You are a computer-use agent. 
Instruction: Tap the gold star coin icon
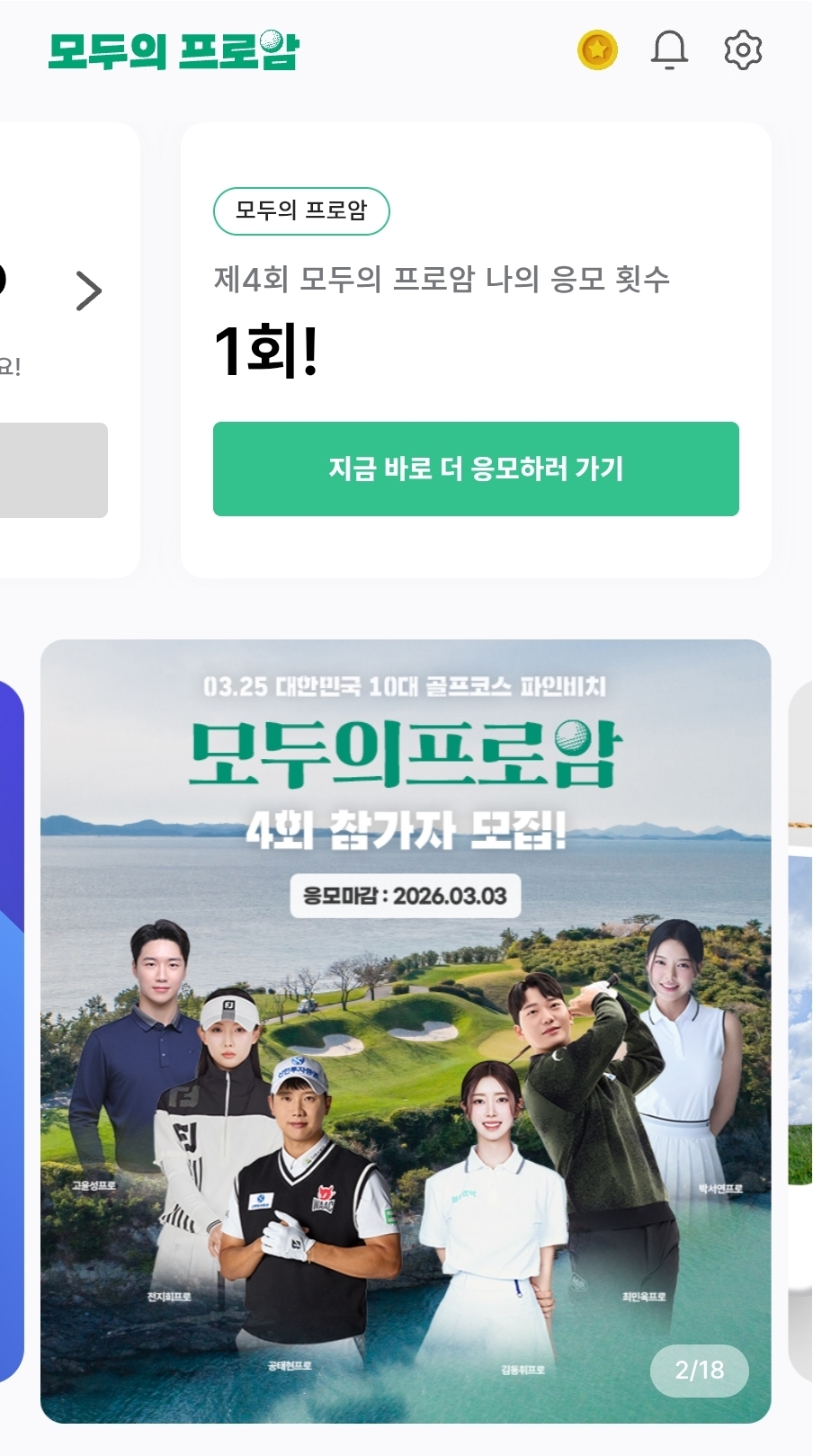(x=597, y=49)
